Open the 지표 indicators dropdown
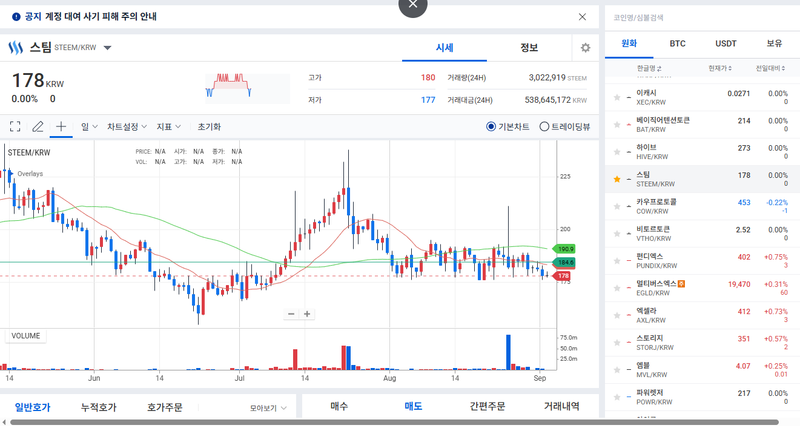800x426 pixels. coord(168,127)
